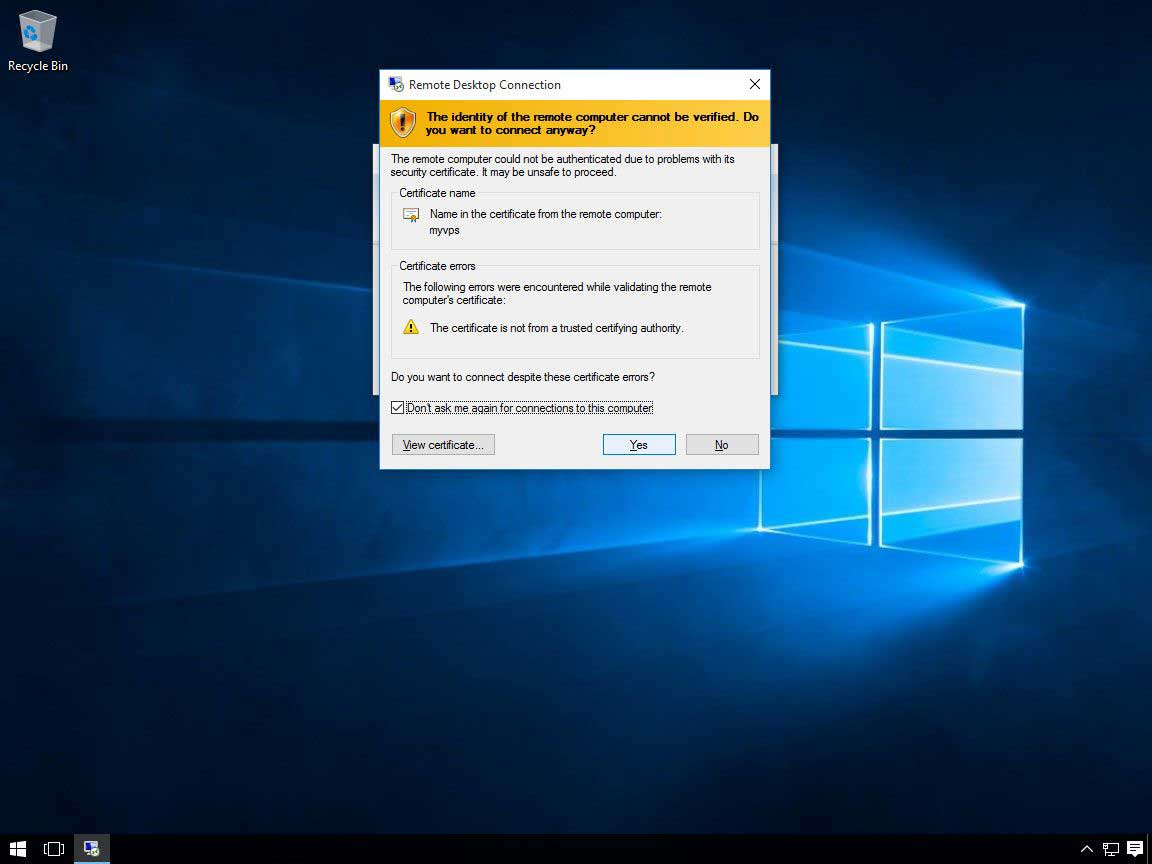
Task: Open the network status tray icon
Action: pyautogui.click(x=1110, y=849)
